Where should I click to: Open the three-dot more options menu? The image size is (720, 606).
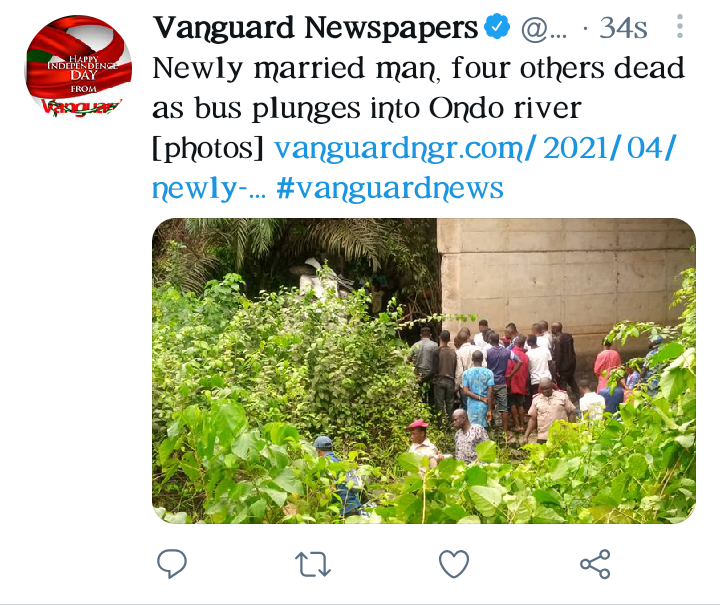pyautogui.click(x=680, y=26)
